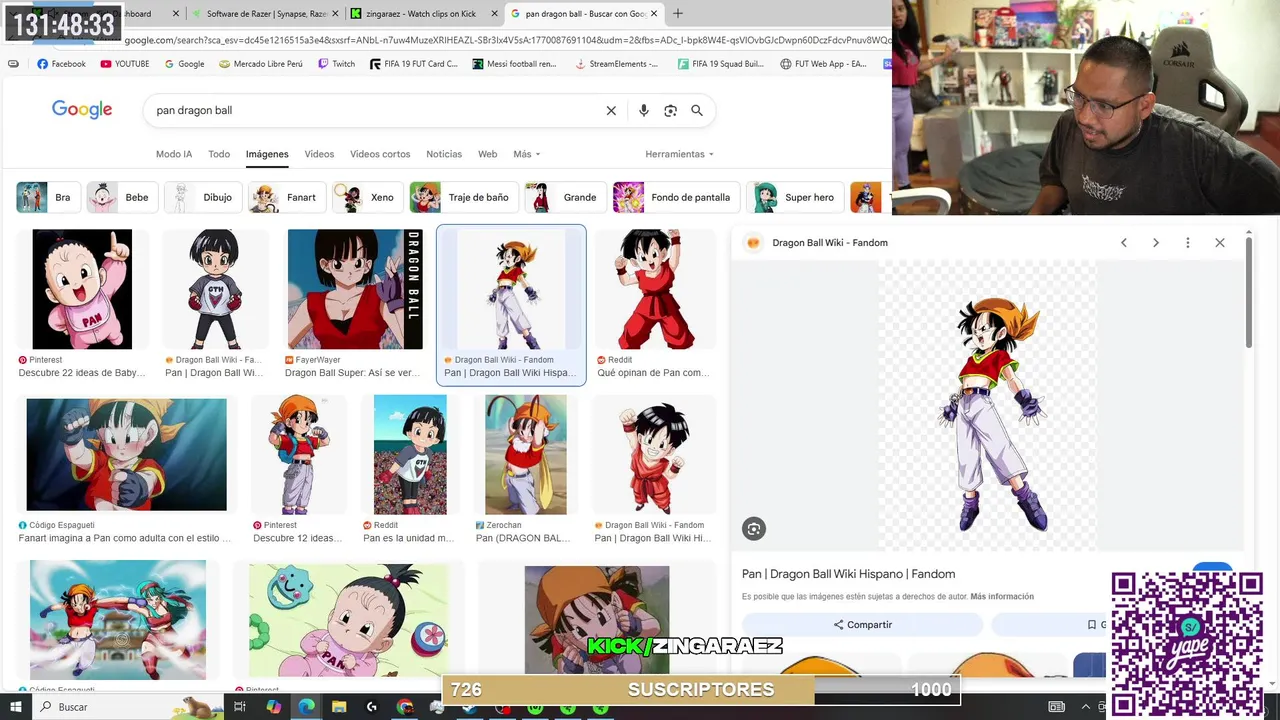
Task: Filter images by Traje de baño chip
Action: click(464, 198)
